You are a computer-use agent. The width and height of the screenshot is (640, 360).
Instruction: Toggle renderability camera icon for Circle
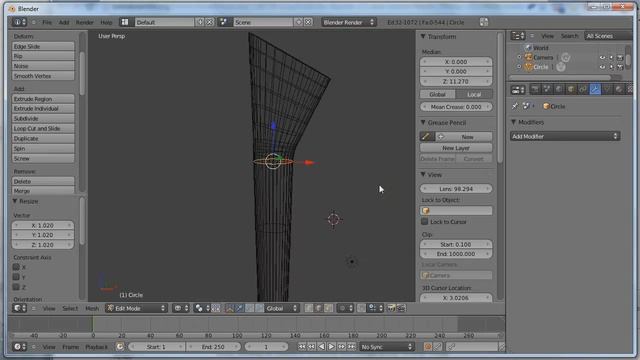coord(620,67)
